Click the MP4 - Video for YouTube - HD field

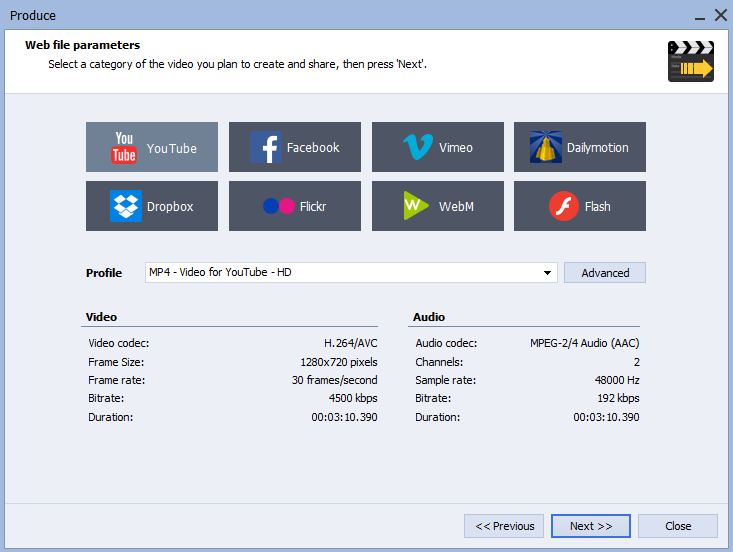(340, 273)
